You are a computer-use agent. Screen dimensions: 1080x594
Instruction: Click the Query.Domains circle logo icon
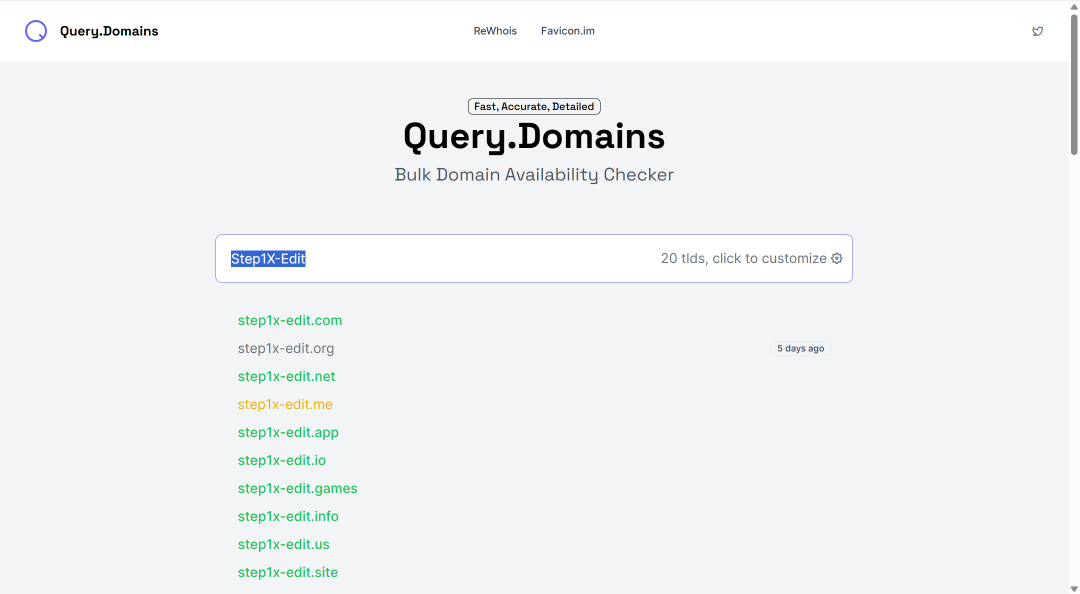point(36,31)
